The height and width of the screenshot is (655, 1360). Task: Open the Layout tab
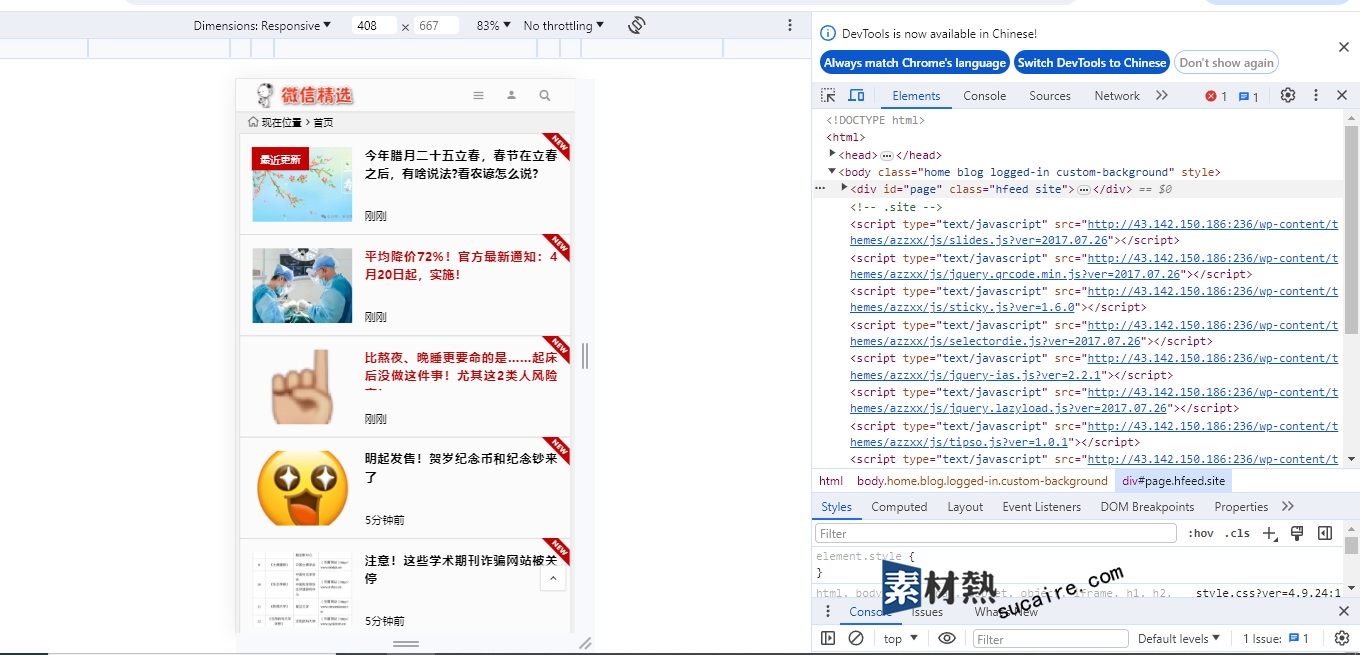tap(965, 507)
